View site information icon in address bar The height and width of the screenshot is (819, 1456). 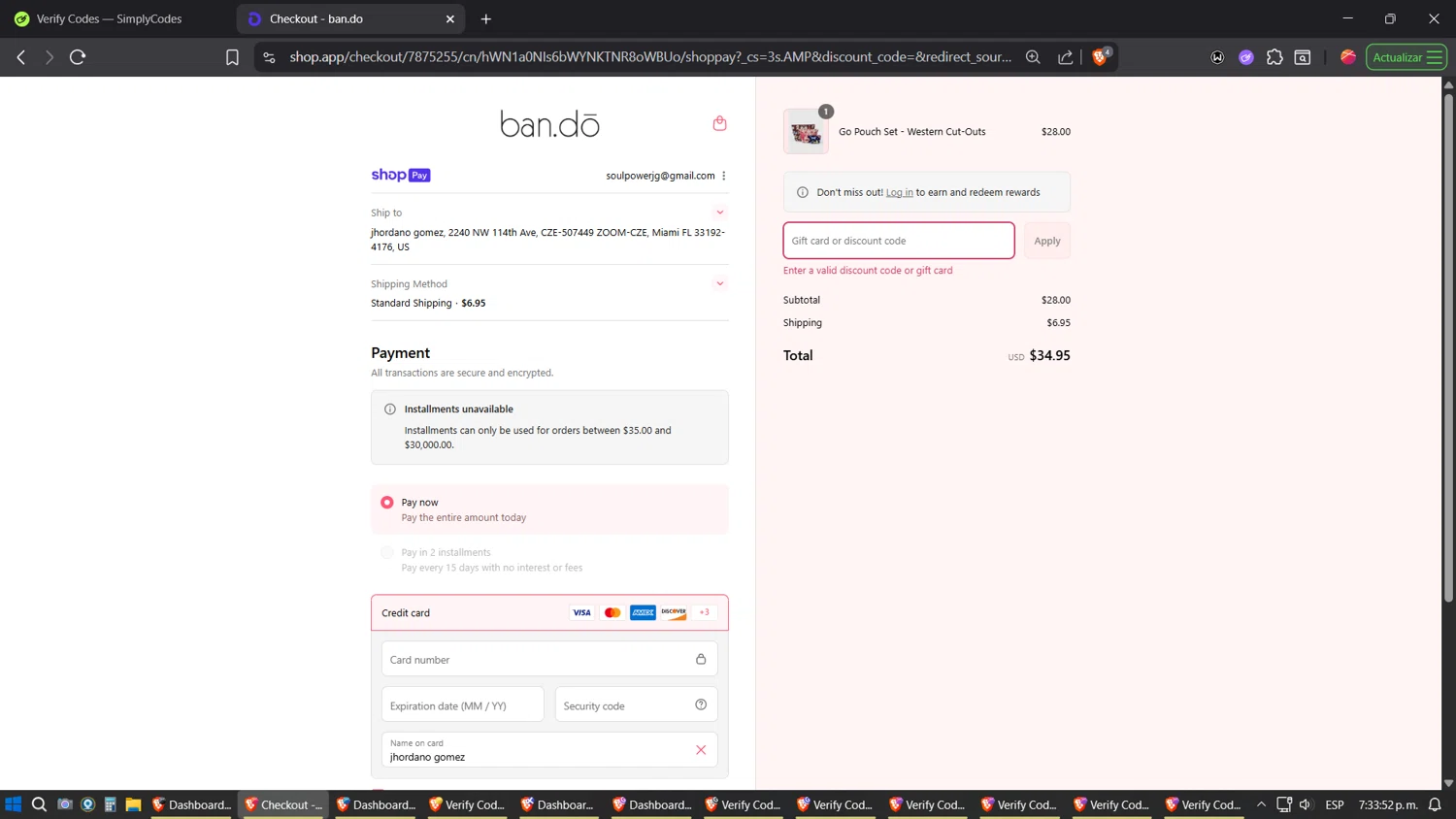pos(270,57)
